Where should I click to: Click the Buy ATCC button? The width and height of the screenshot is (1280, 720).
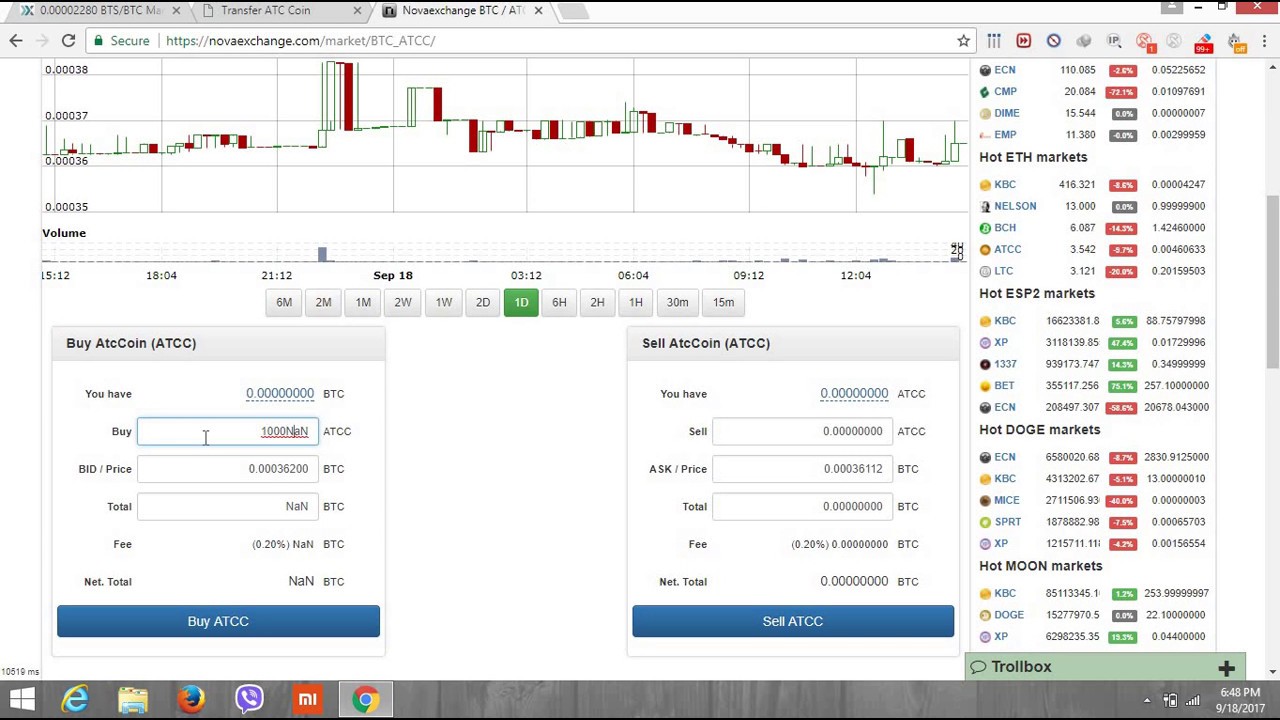tap(218, 621)
